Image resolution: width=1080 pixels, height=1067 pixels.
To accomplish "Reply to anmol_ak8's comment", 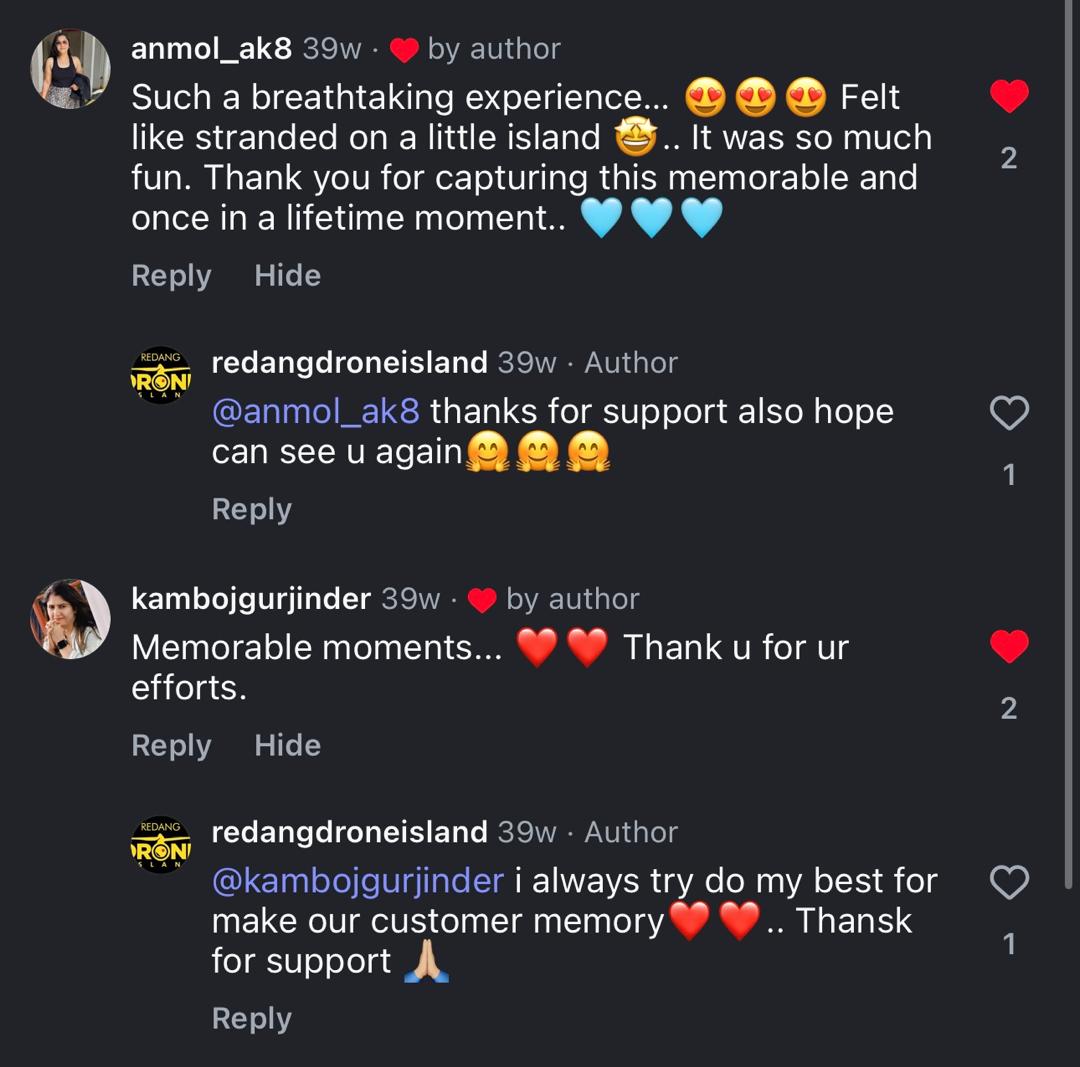I will coord(171,276).
